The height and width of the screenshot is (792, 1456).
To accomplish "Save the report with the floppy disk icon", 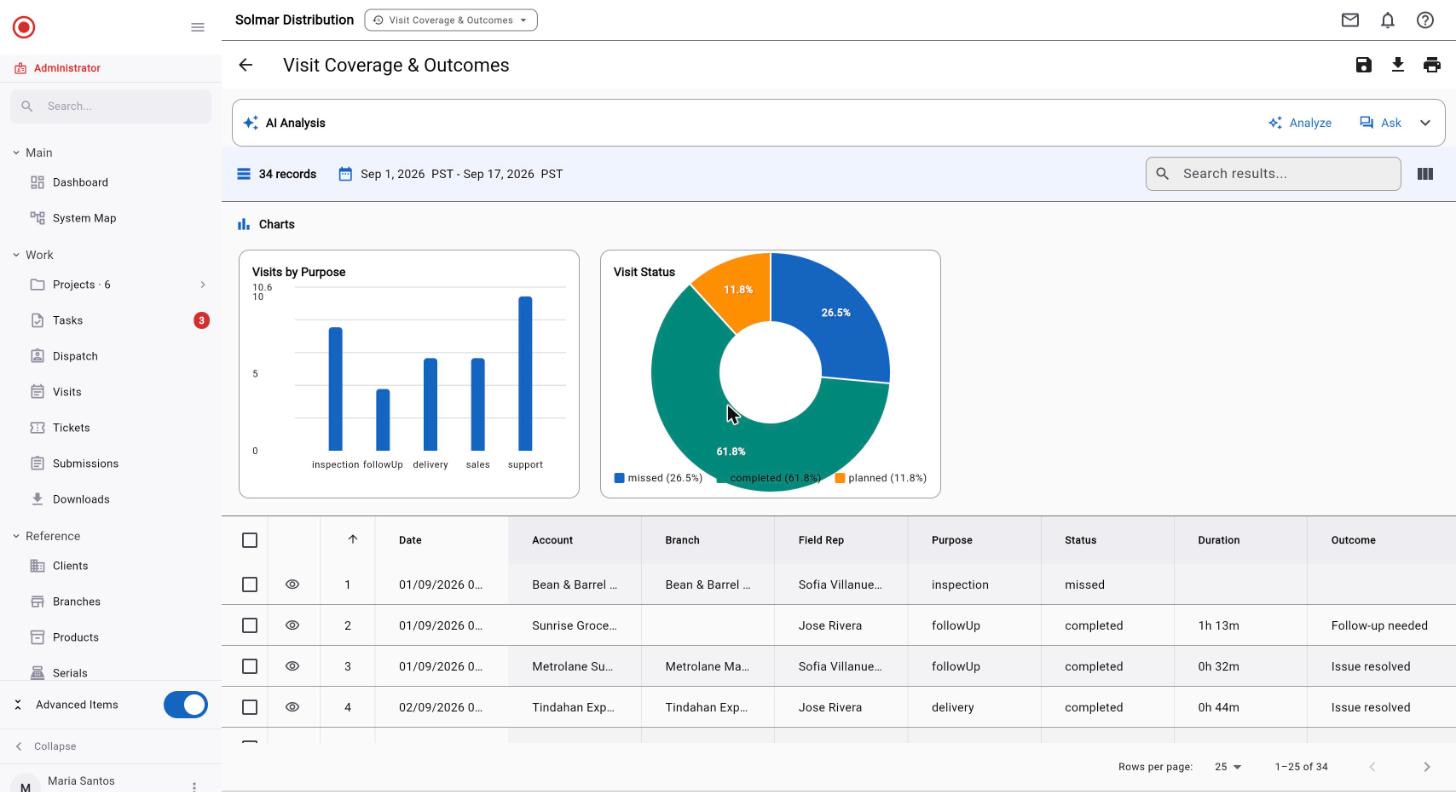I will [1364, 65].
